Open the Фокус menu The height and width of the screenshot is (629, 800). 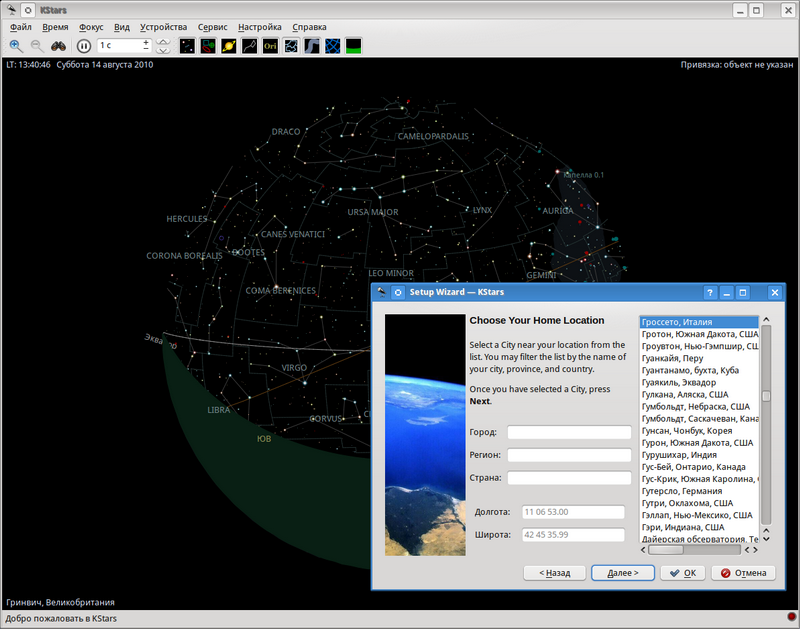91,27
